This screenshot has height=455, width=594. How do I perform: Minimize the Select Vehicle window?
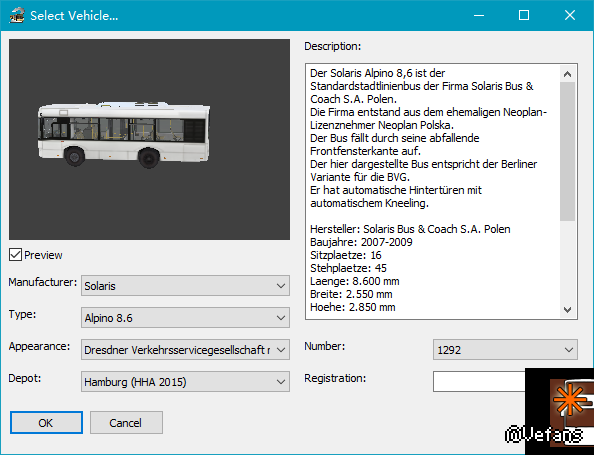click(x=479, y=16)
